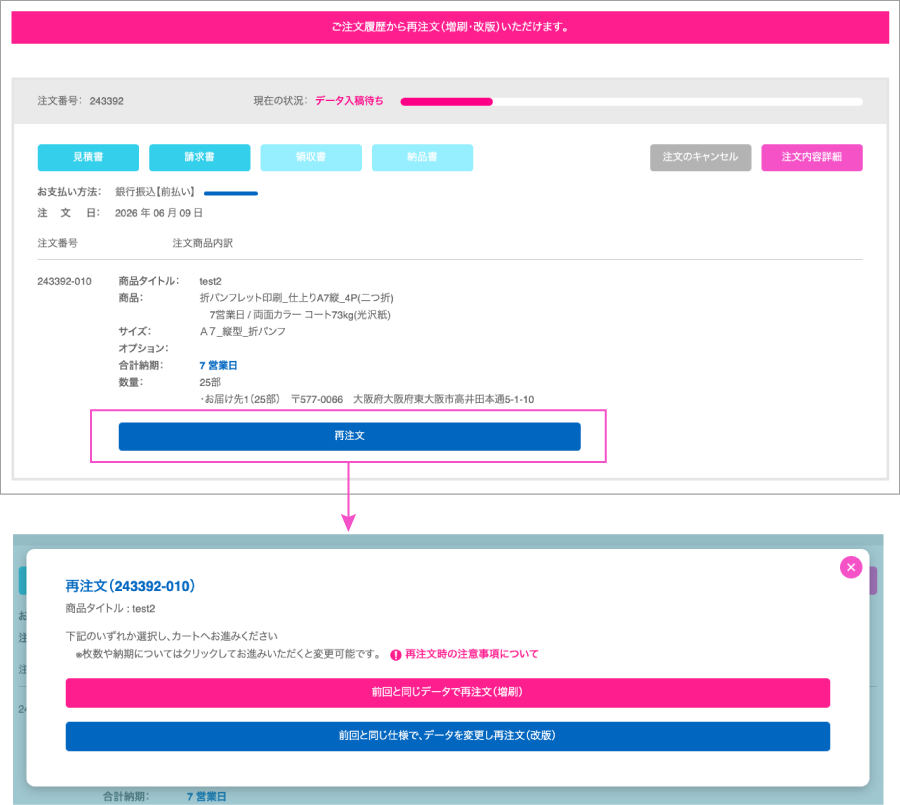The width and height of the screenshot is (900, 805).
Task: Cancel the order via 注文のキャンセル
Action: click(700, 157)
